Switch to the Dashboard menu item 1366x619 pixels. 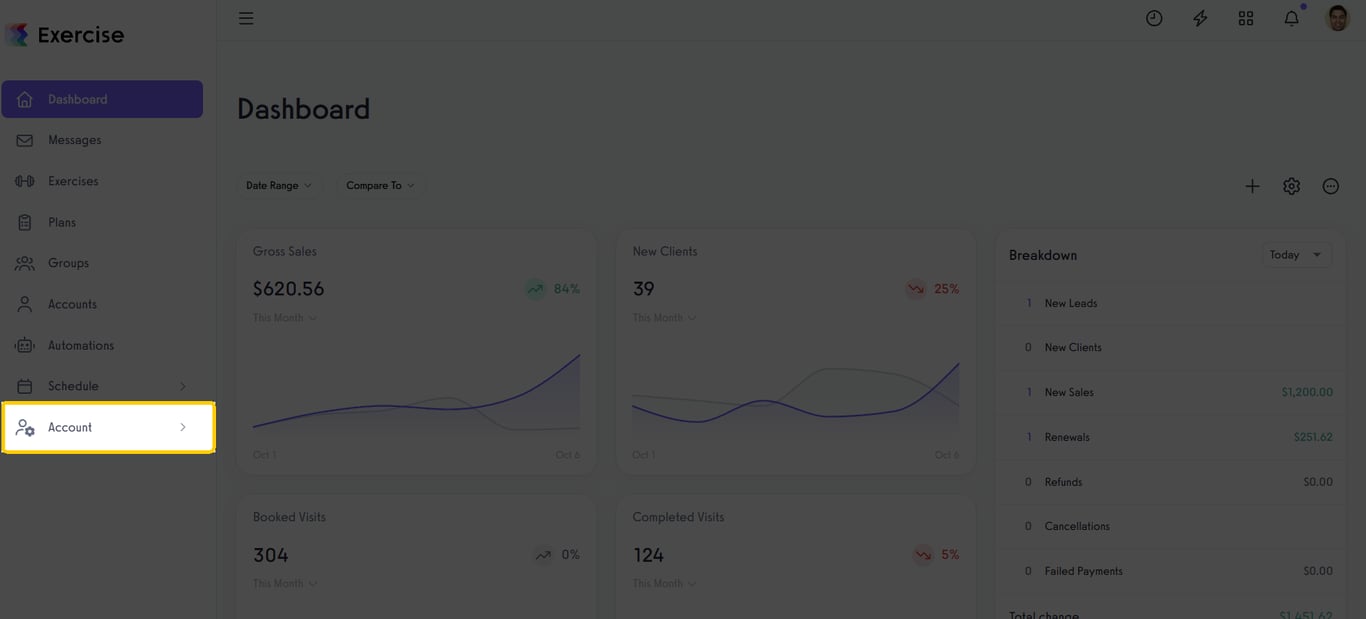(77, 98)
